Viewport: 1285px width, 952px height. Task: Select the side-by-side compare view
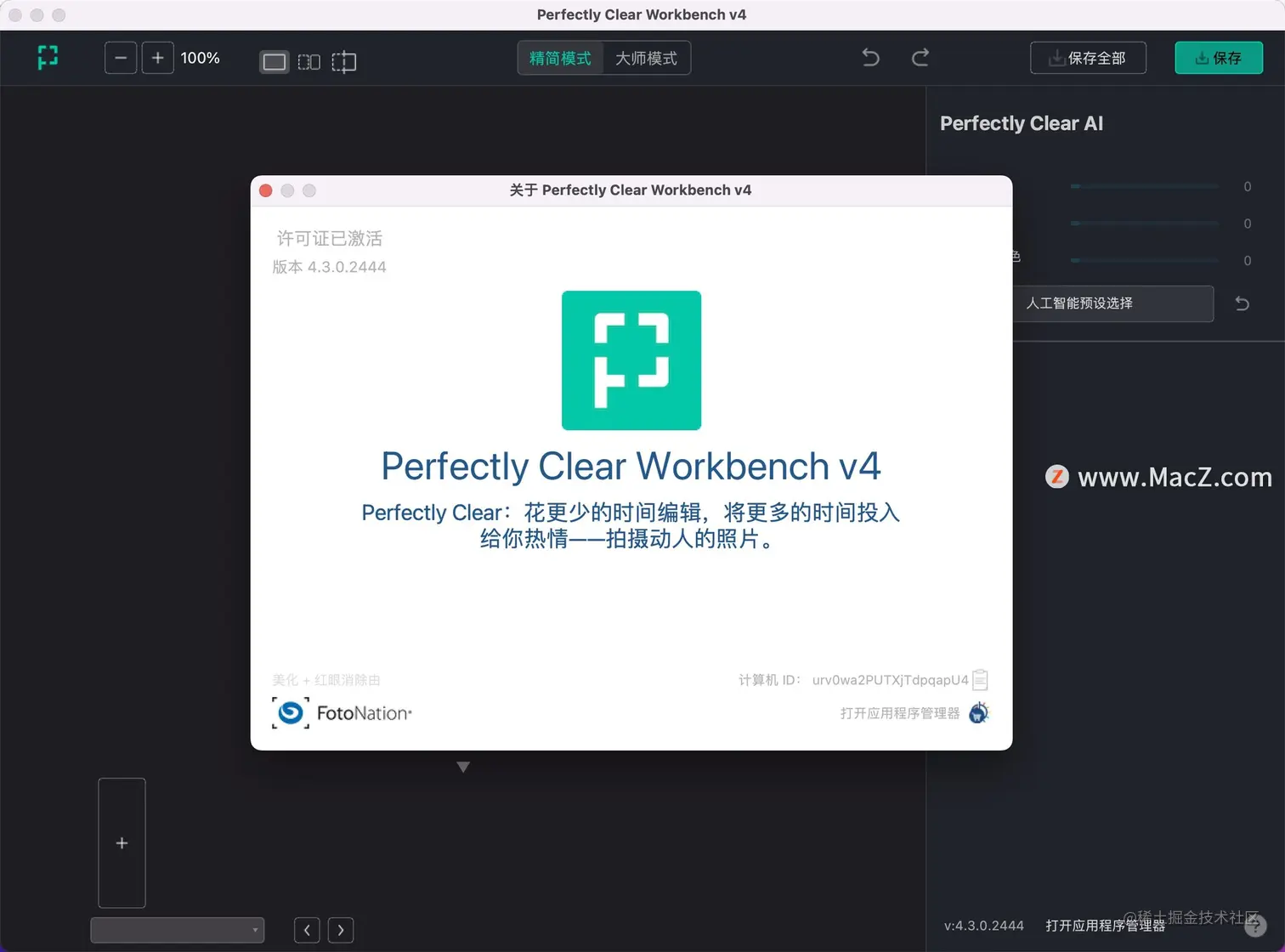[x=309, y=61]
